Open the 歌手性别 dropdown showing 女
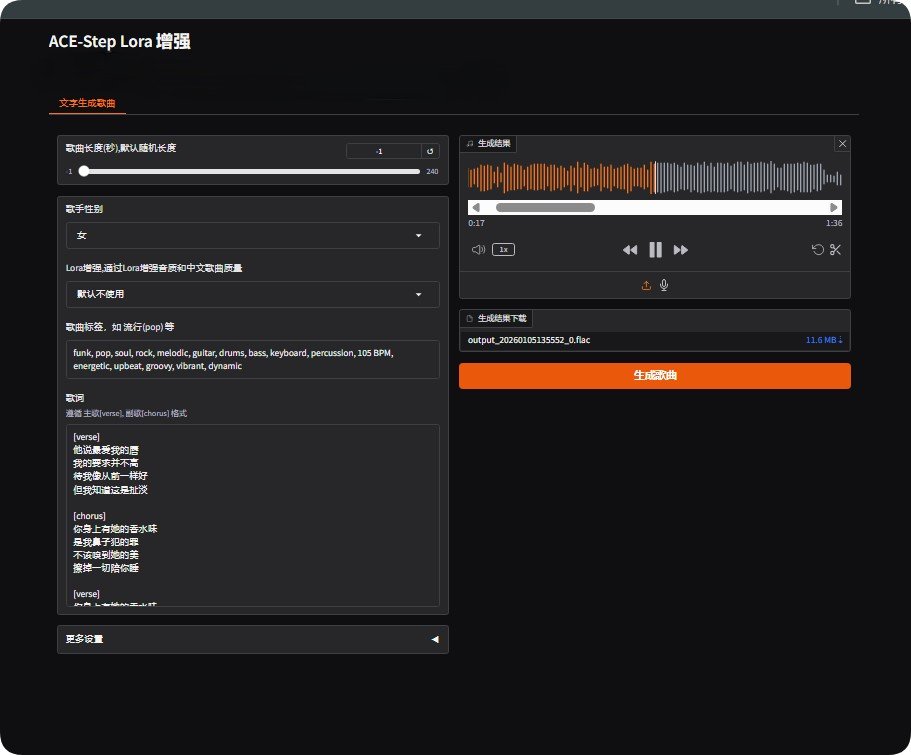The image size is (911, 755). pyautogui.click(x=252, y=236)
